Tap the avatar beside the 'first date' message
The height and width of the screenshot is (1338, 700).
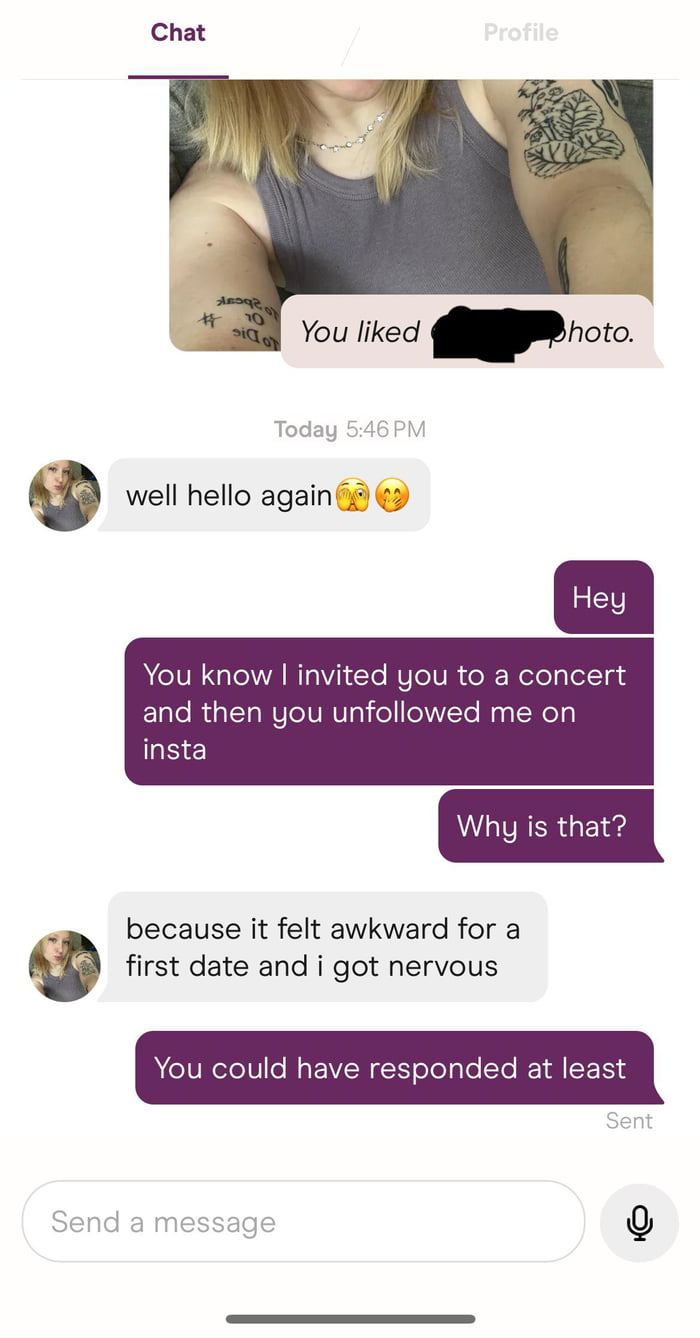point(63,946)
